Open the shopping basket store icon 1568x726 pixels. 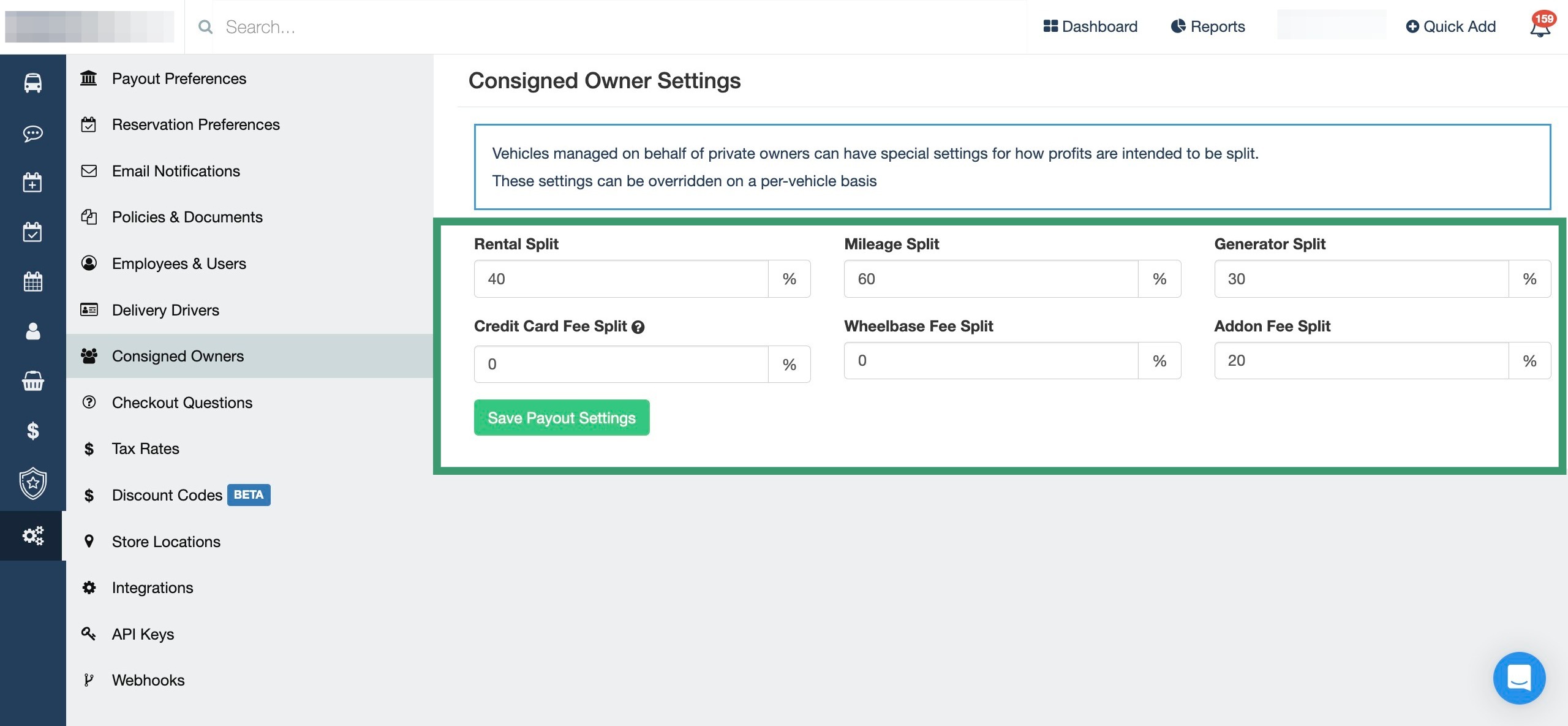tap(32, 382)
